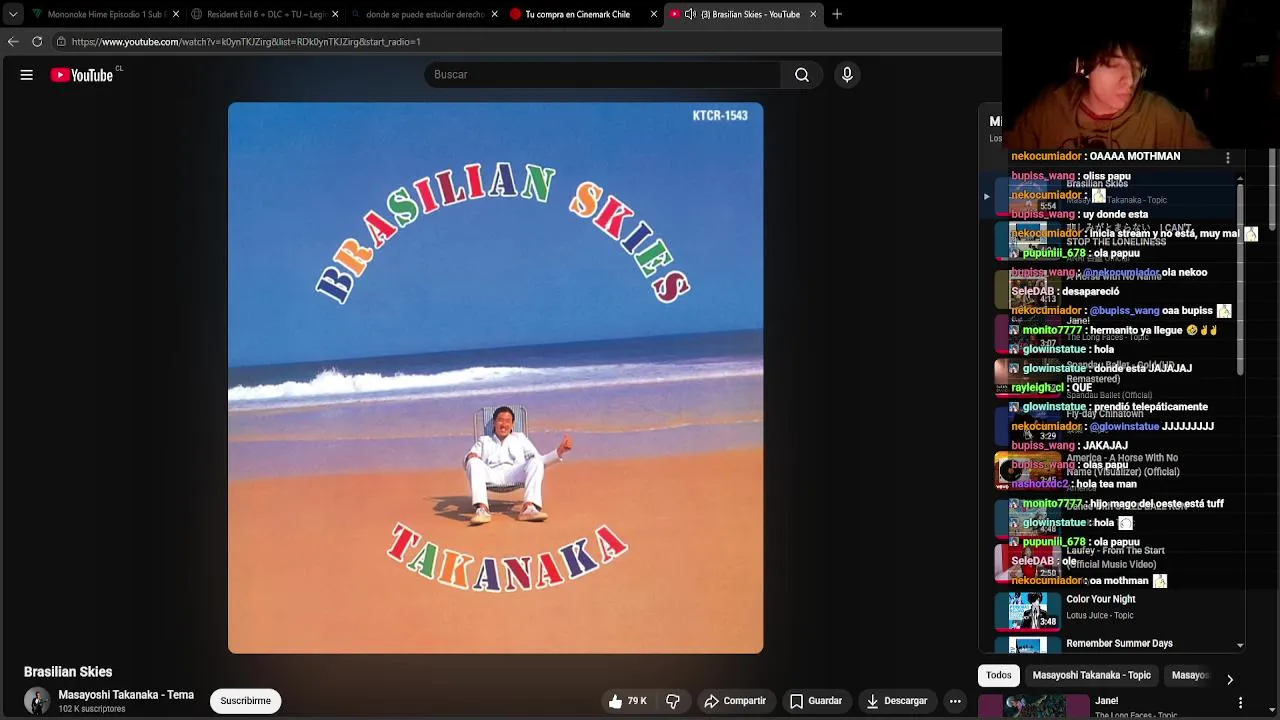Like the video with the thumbs up 79 K
Image resolution: width=1280 pixels, height=720 pixels.
point(627,701)
